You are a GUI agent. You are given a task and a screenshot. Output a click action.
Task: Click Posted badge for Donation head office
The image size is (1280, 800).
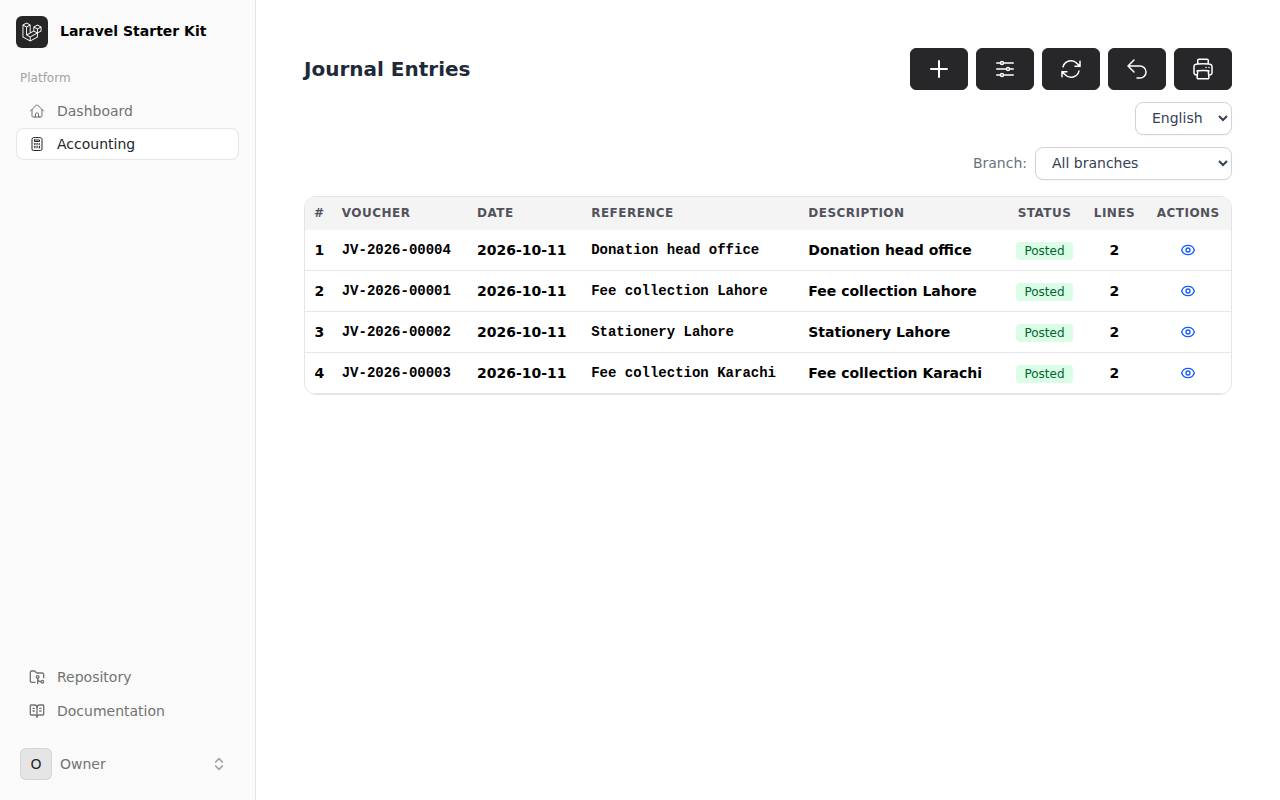click(x=1044, y=251)
